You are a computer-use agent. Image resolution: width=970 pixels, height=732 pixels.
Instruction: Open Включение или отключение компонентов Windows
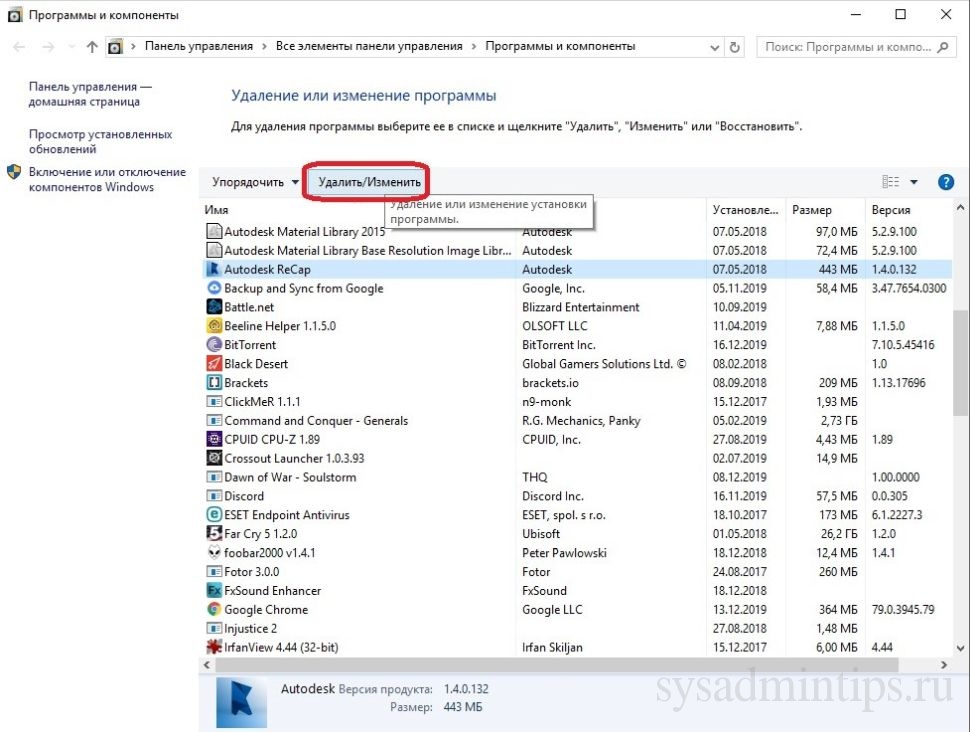click(x=106, y=179)
